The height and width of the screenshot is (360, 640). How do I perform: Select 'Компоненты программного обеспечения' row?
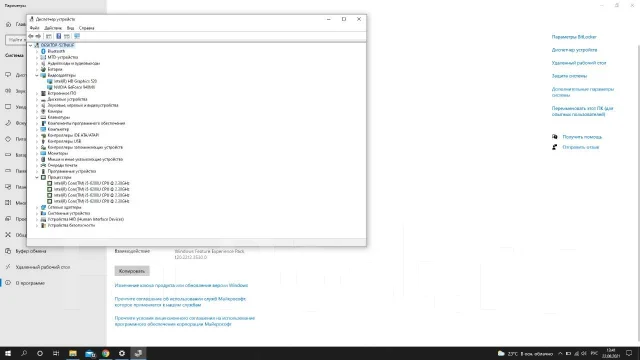click(x=86, y=123)
